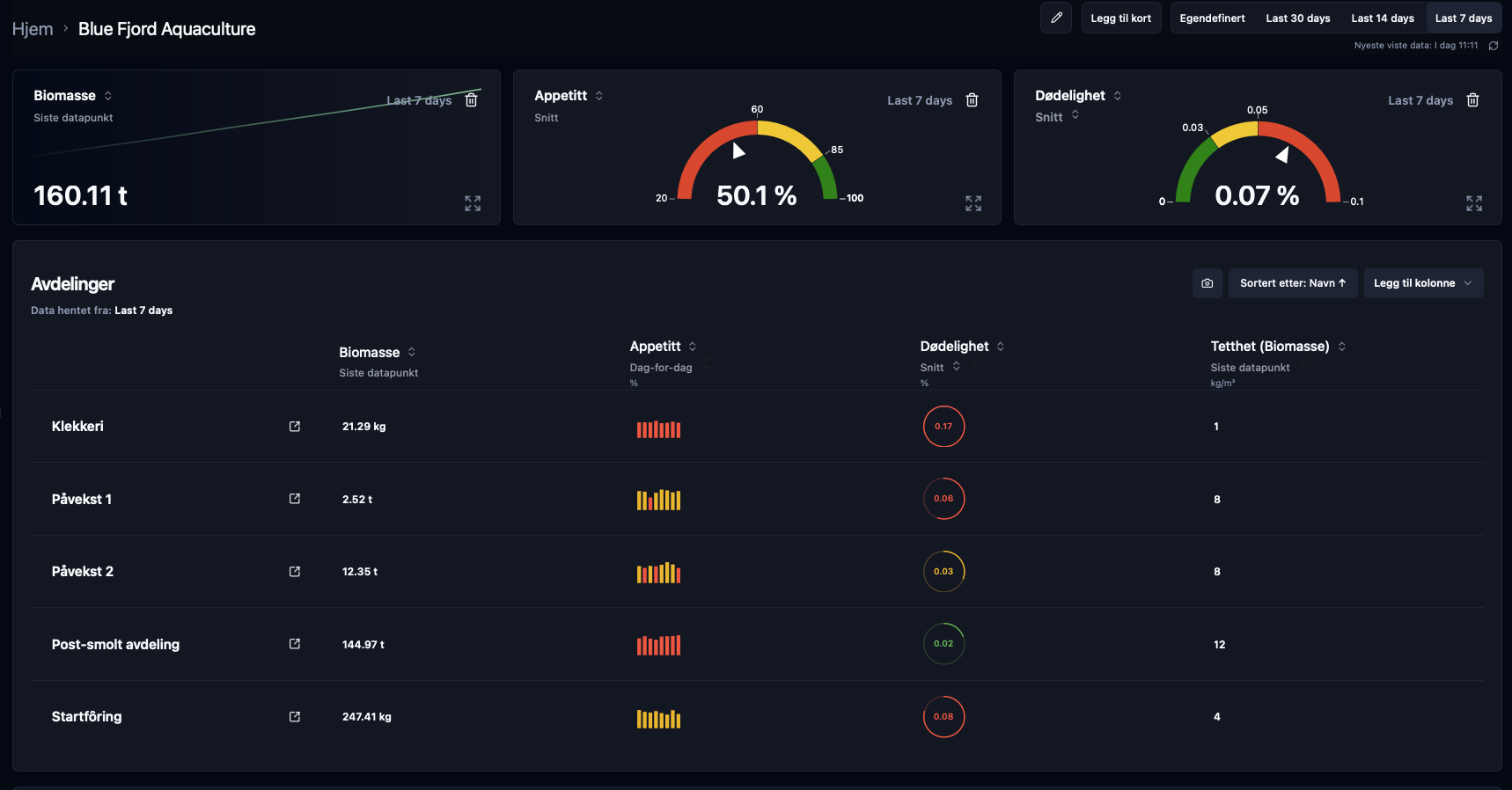Open Startfôring via external link icon
Screen dimensions: 1512x790
tap(295, 717)
